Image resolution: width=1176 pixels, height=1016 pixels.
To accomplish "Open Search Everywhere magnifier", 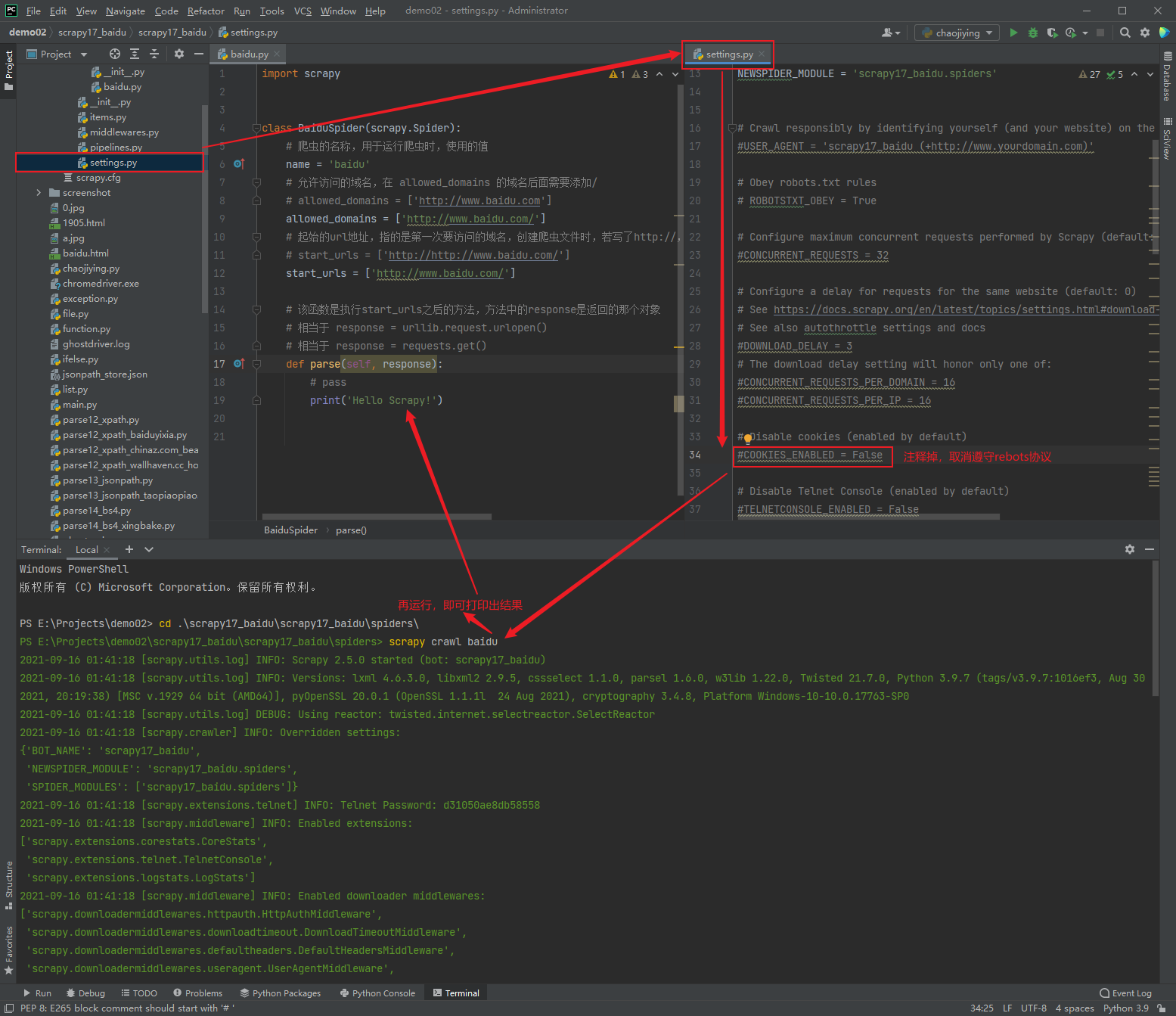I will click(x=1125, y=33).
